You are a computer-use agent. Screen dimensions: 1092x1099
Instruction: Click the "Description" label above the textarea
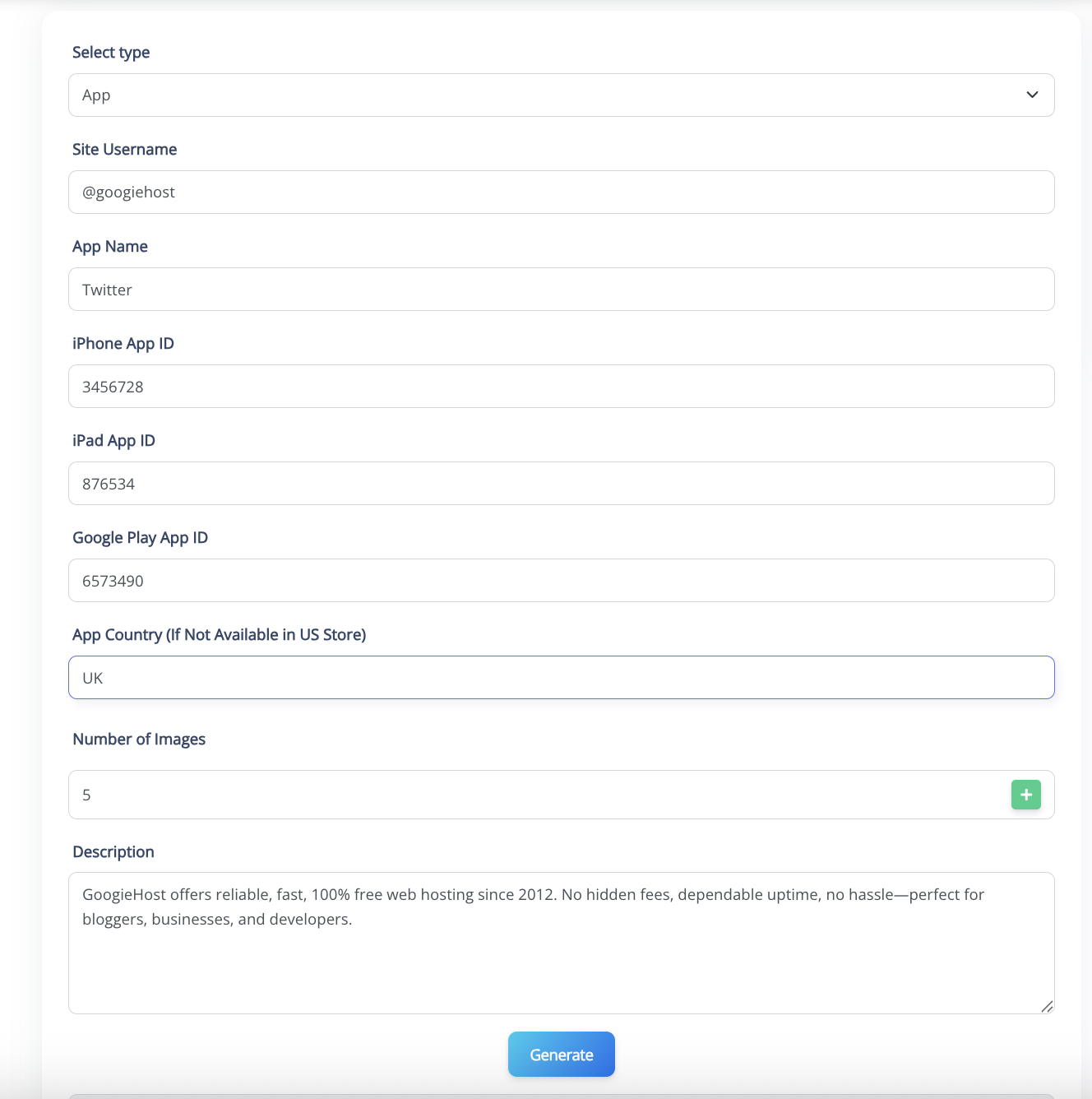(x=113, y=852)
